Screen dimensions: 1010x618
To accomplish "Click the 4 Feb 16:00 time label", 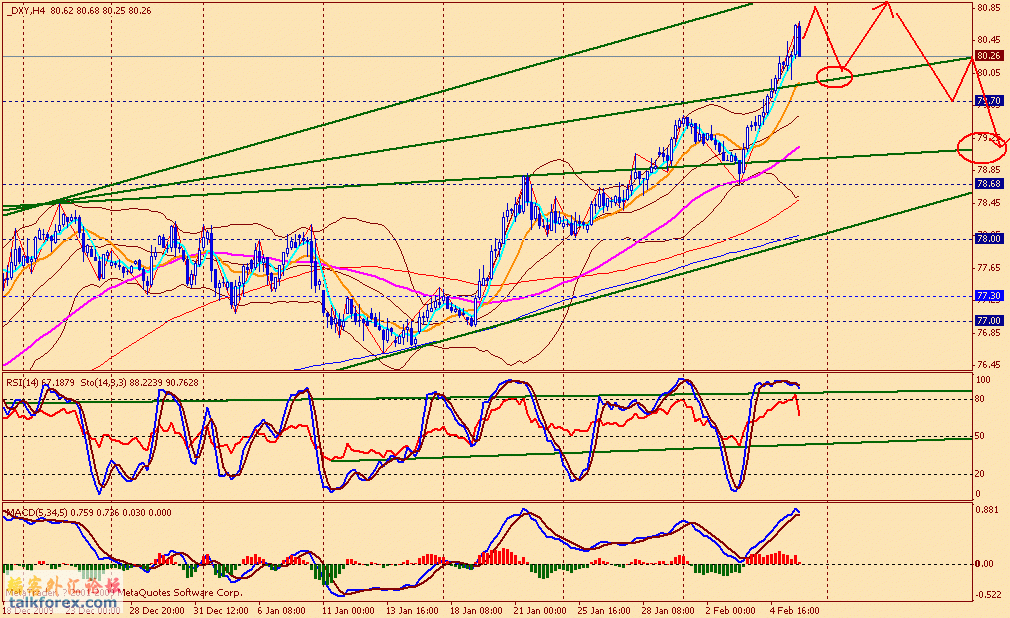I will (794, 611).
